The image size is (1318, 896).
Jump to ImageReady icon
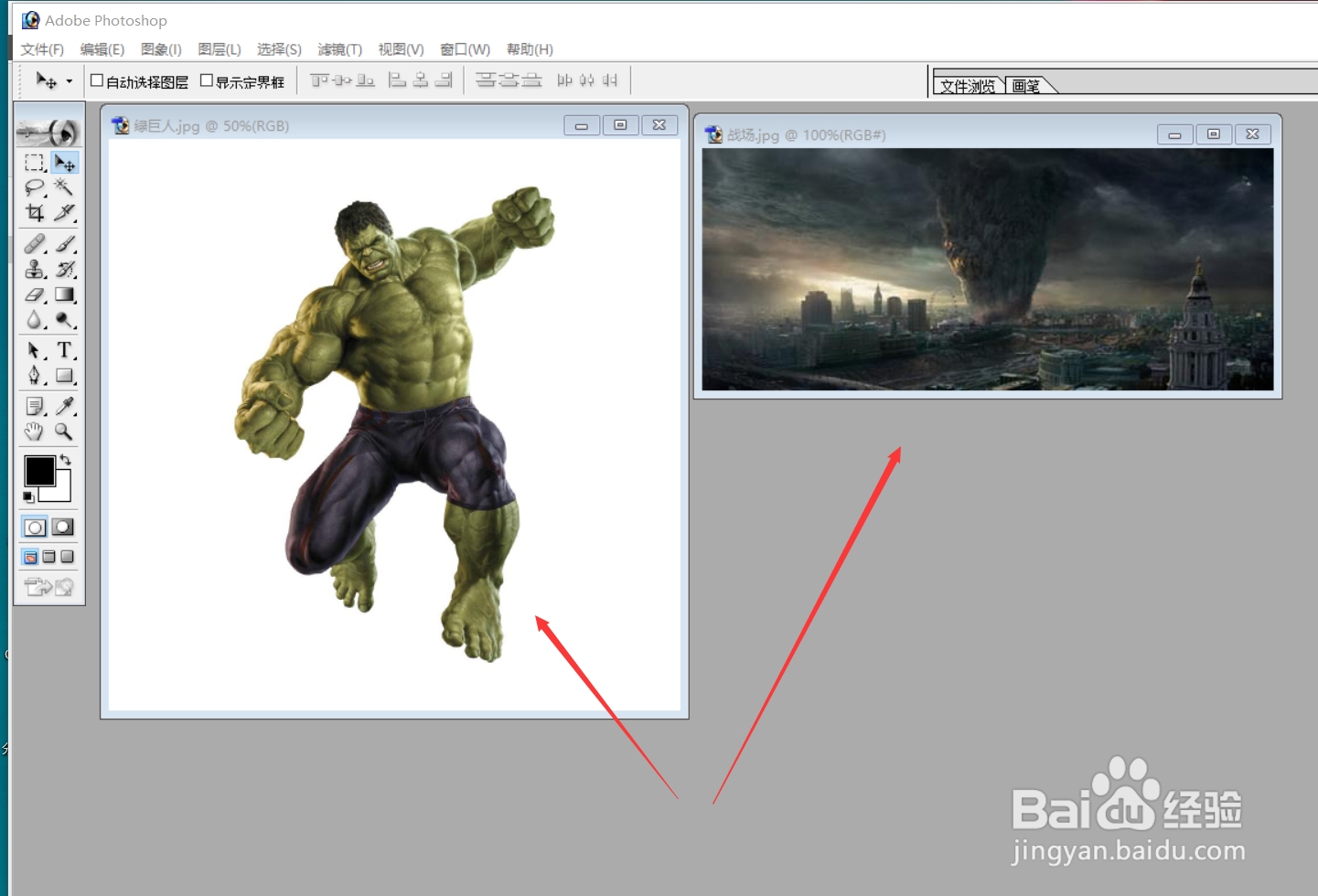coord(49,587)
